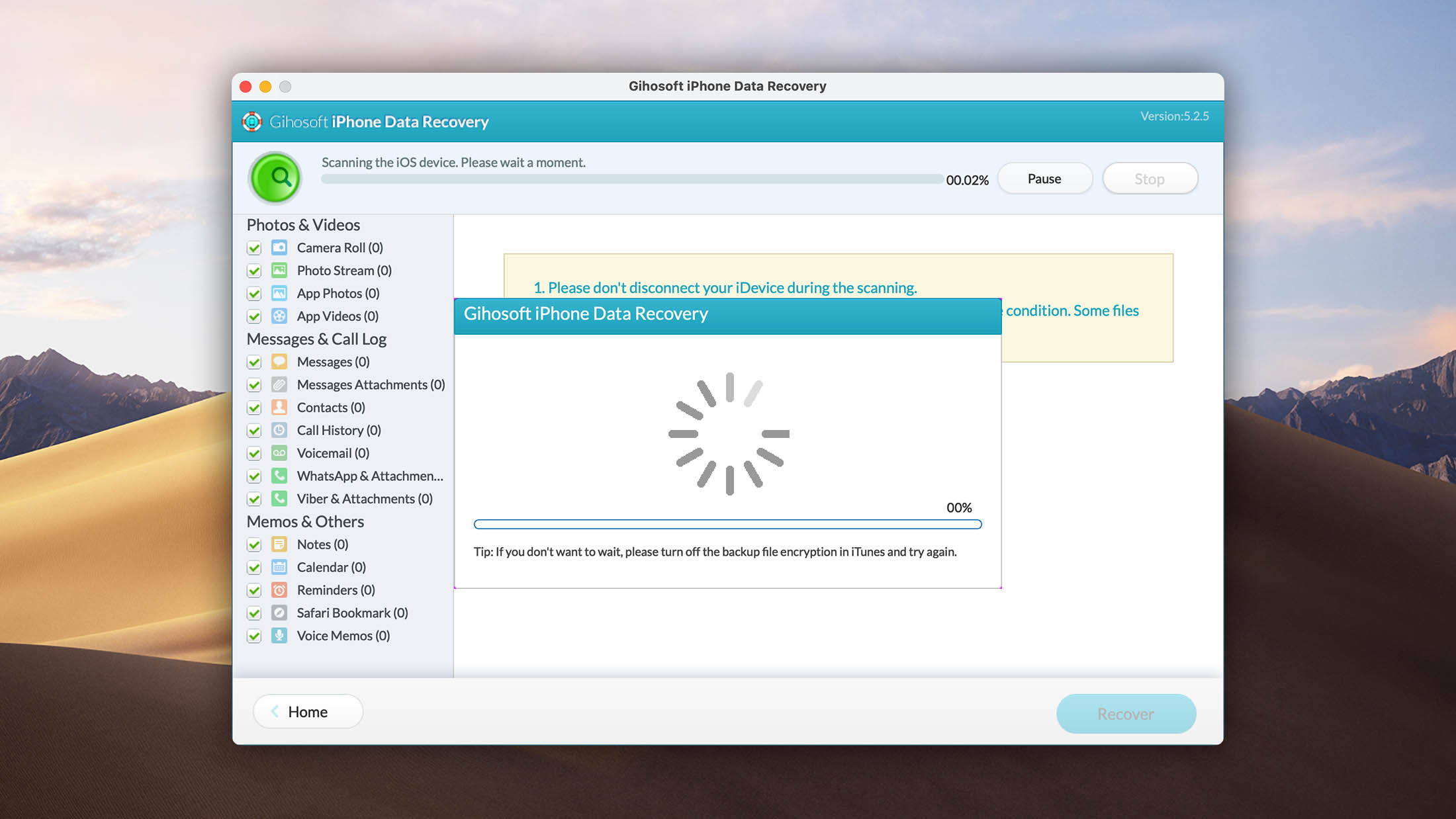Click the Calendar icon
Screen dimensions: 1456x819
(x=279, y=567)
